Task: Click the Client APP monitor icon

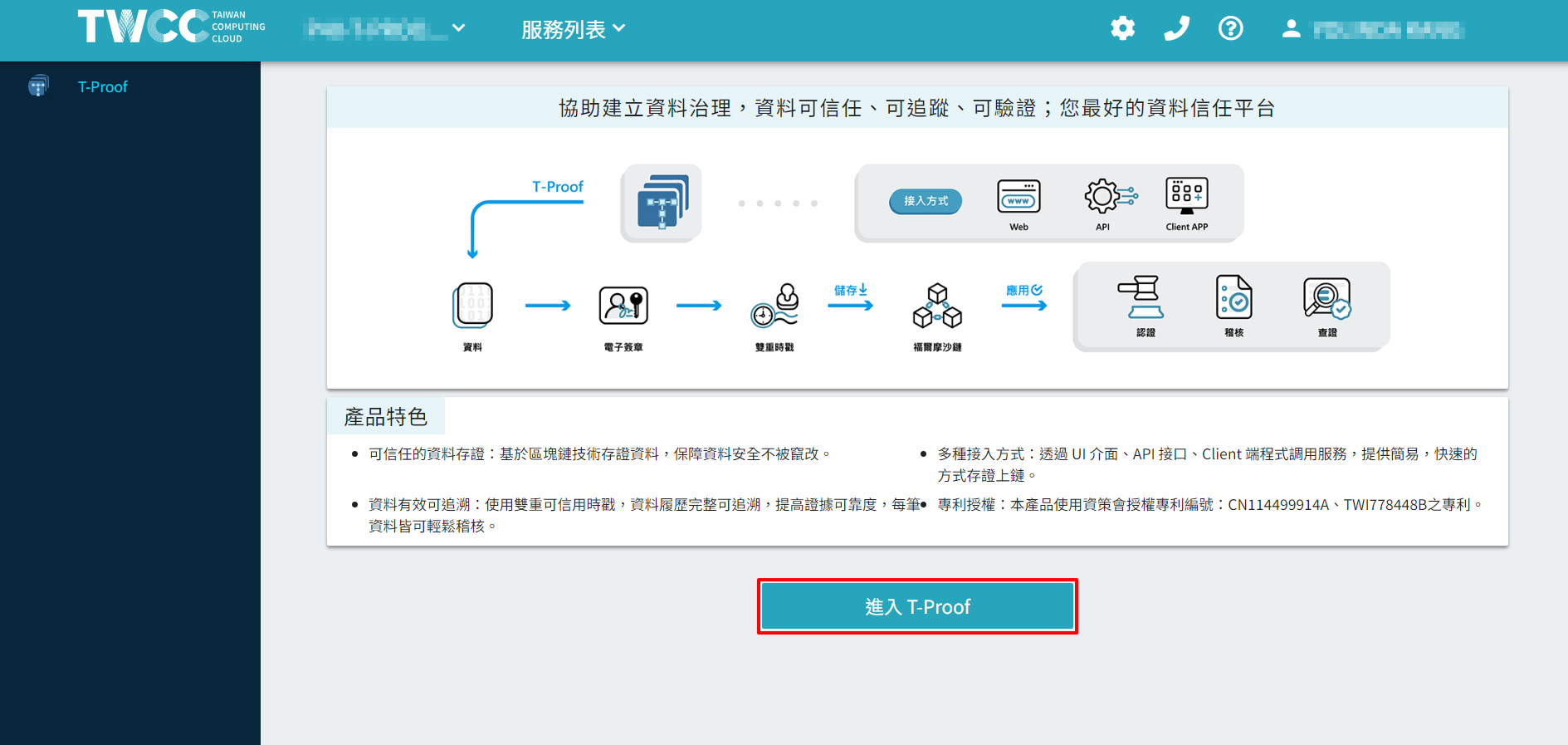Action: (1186, 195)
